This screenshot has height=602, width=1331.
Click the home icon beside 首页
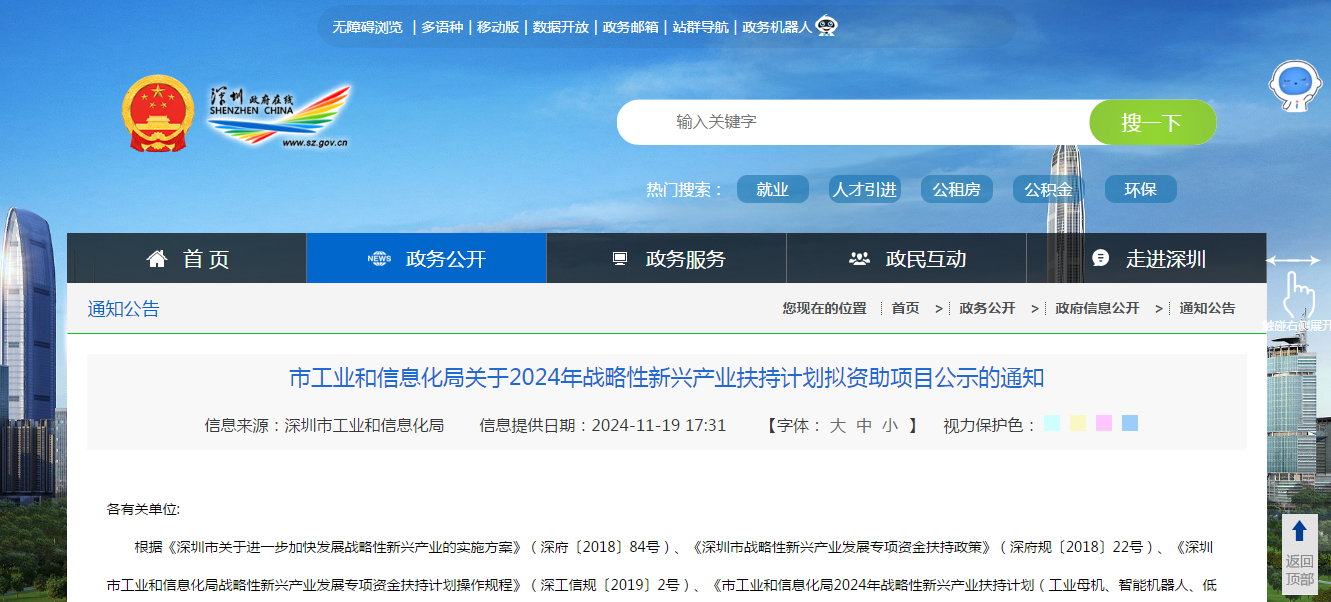(156, 257)
